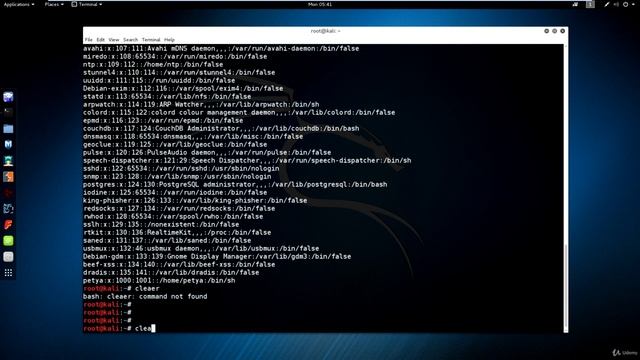The width and height of the screenshot is (640, 360).
Task: Open the volume icon in top bar
Action: tap(616, 4)
